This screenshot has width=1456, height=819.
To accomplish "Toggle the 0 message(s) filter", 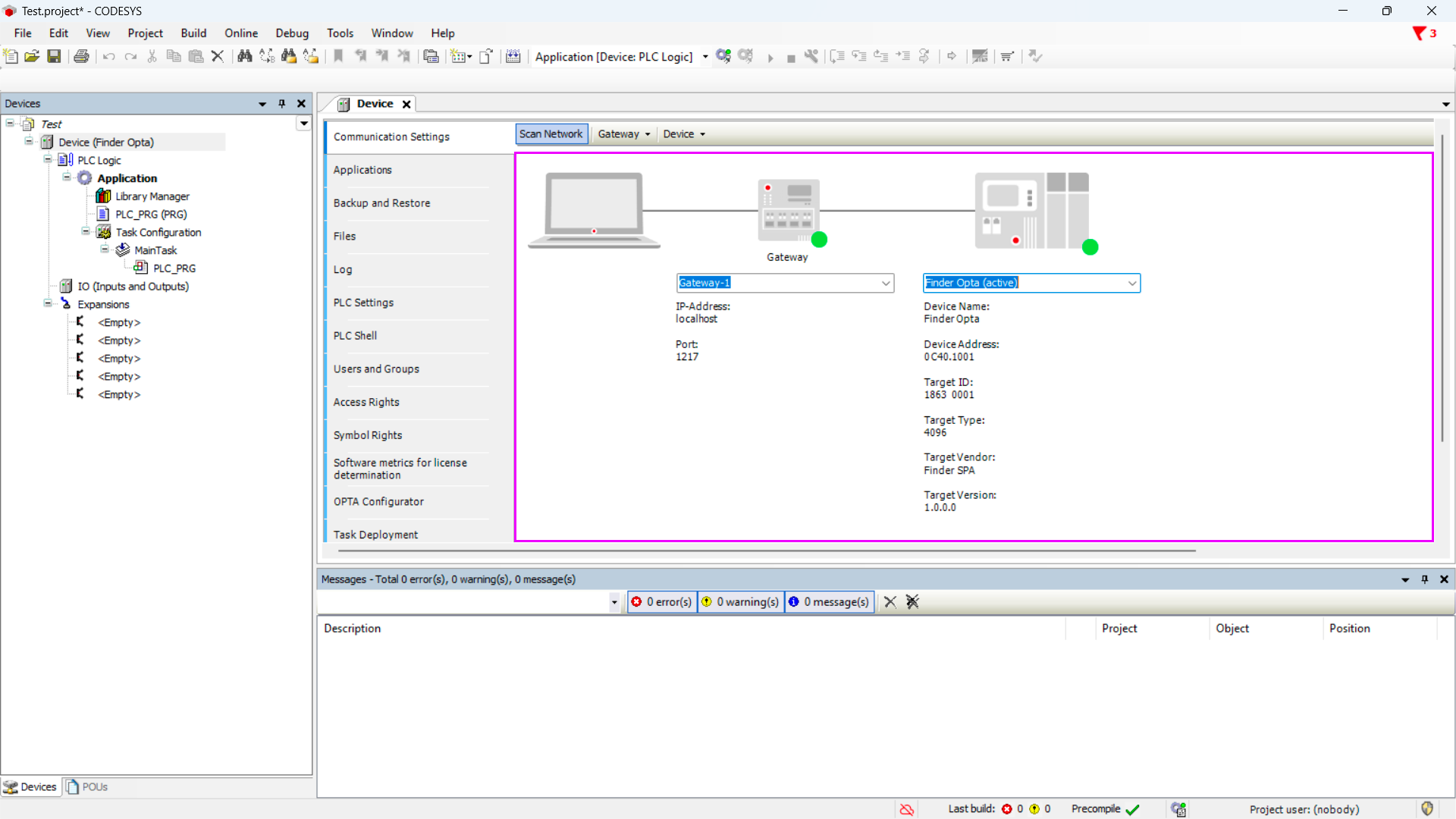I will pos(829,601).
